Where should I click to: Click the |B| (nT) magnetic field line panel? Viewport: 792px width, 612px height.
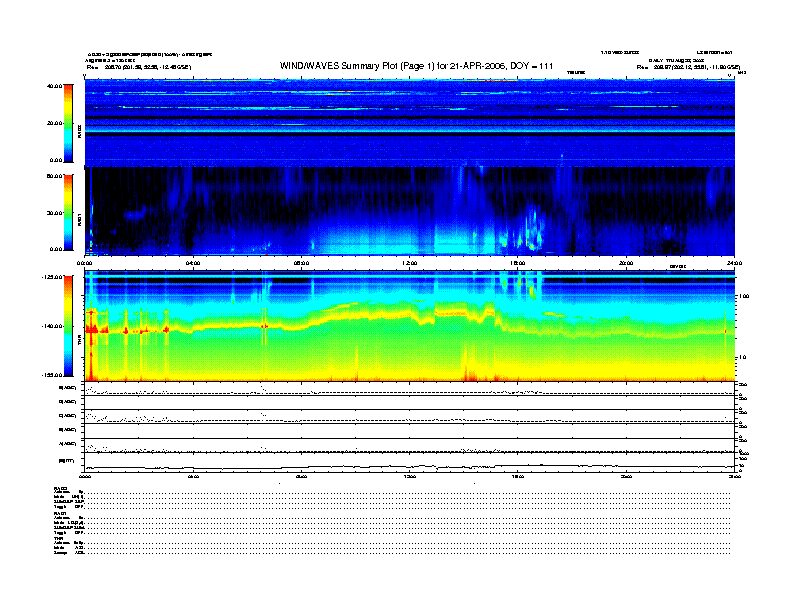[x=410, y=462]
